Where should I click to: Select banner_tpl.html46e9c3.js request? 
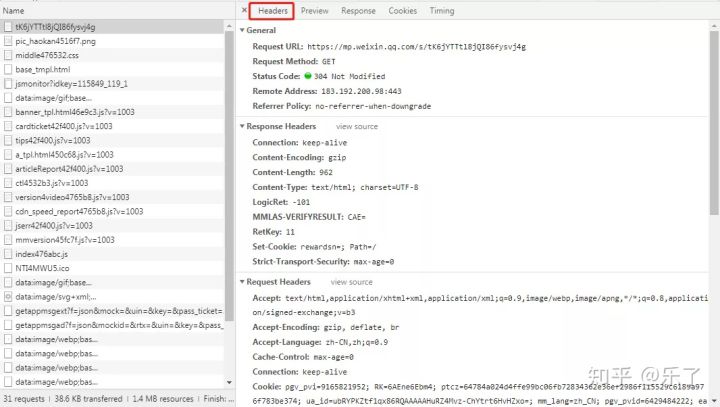click(112, 112)
